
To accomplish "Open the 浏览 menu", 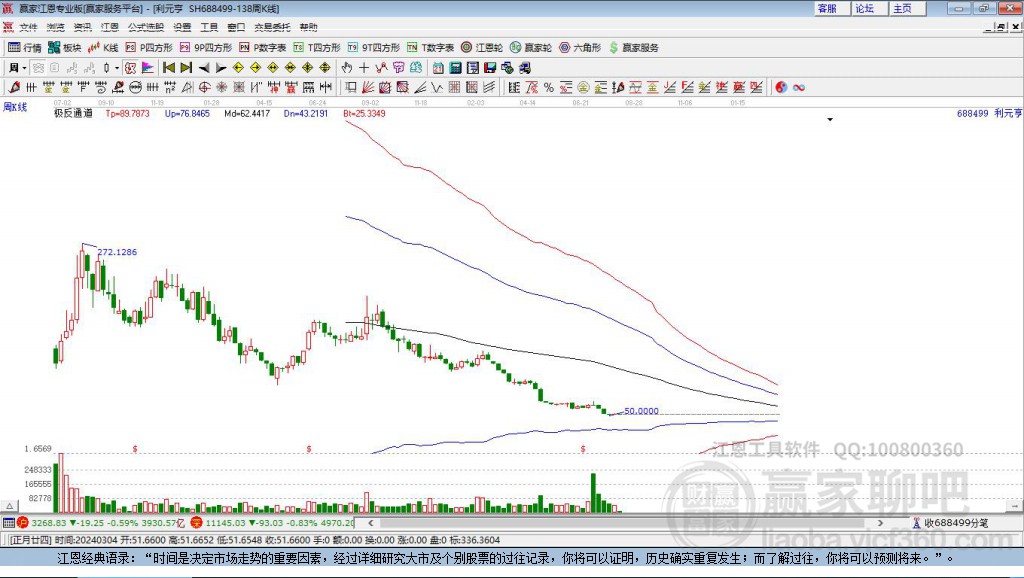I will (x=56, y=27).
